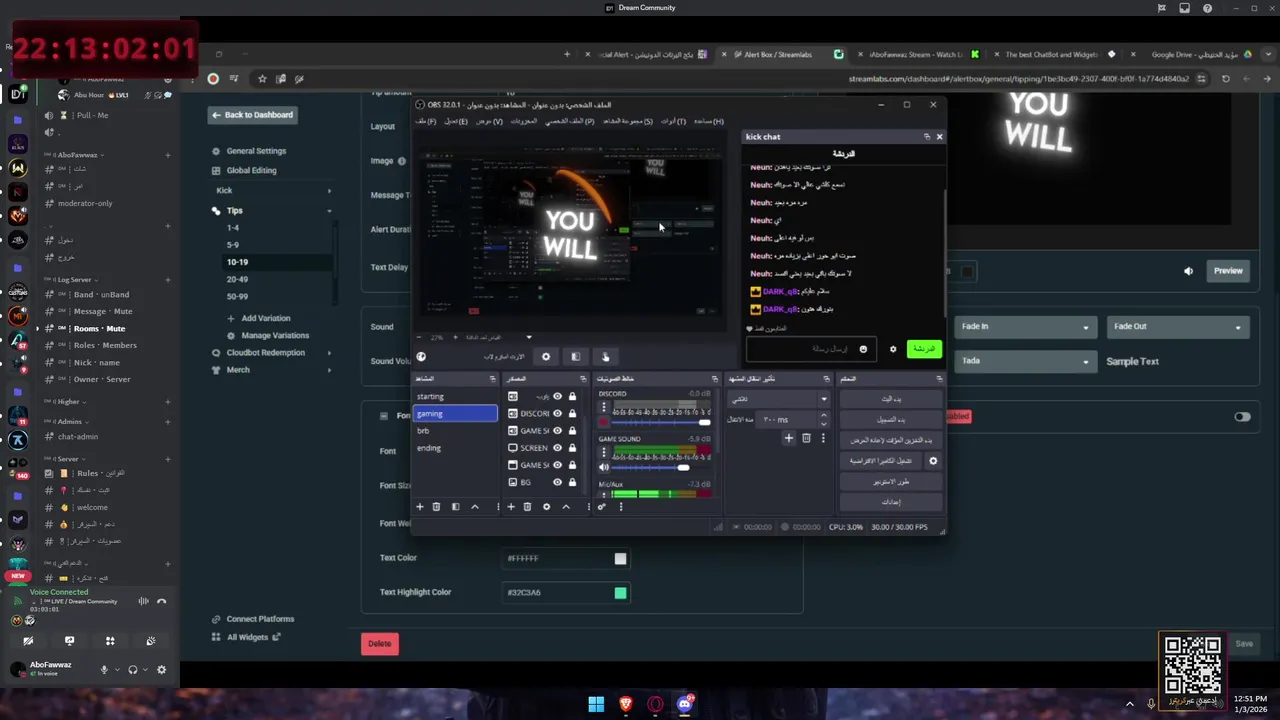Viewport: 1280px width, 720px height.
Task: Open Global Editing in Streamlabs sidebar
Action: click(251, 171)
